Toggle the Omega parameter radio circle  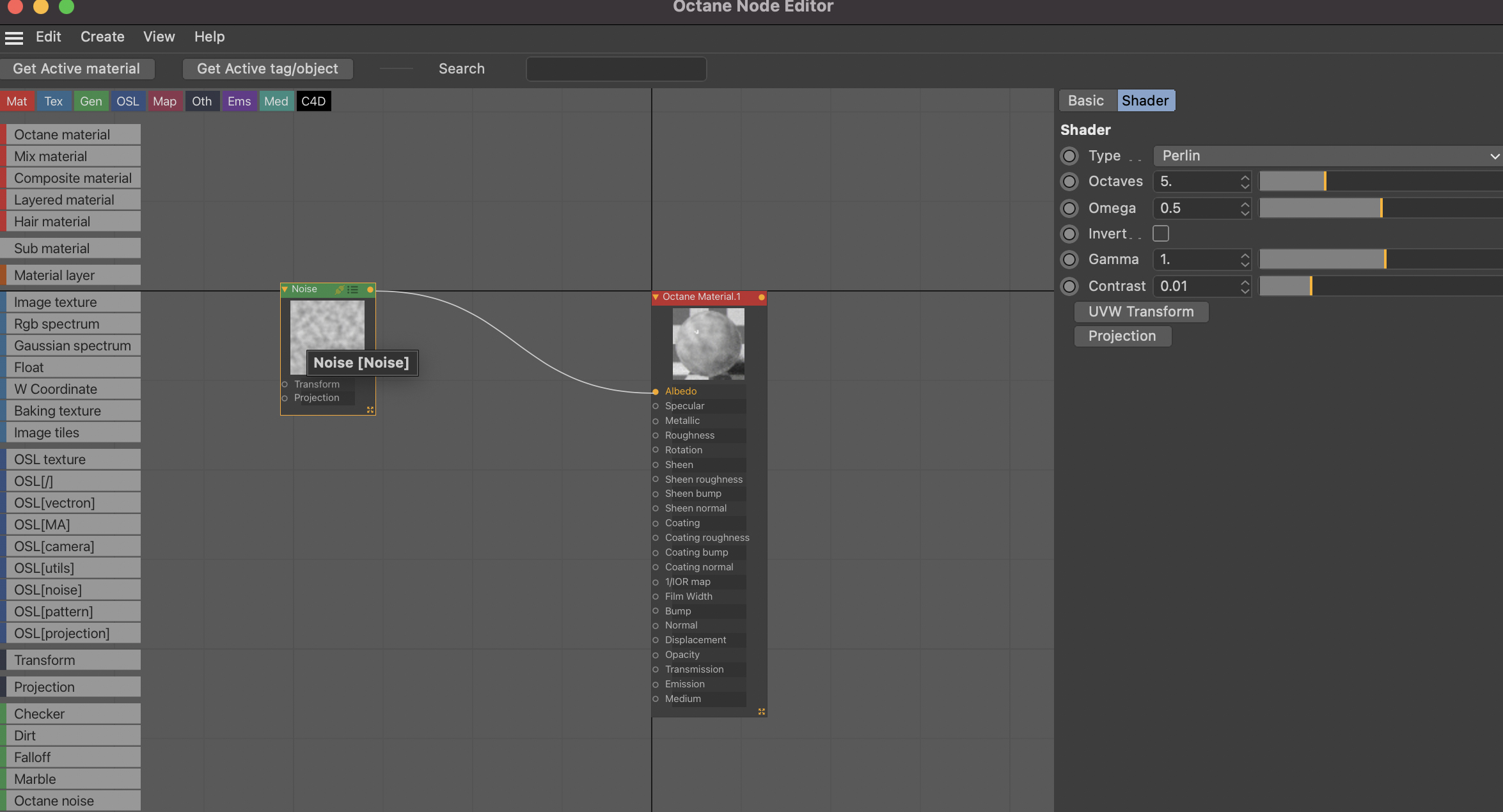pos(1069,208)
